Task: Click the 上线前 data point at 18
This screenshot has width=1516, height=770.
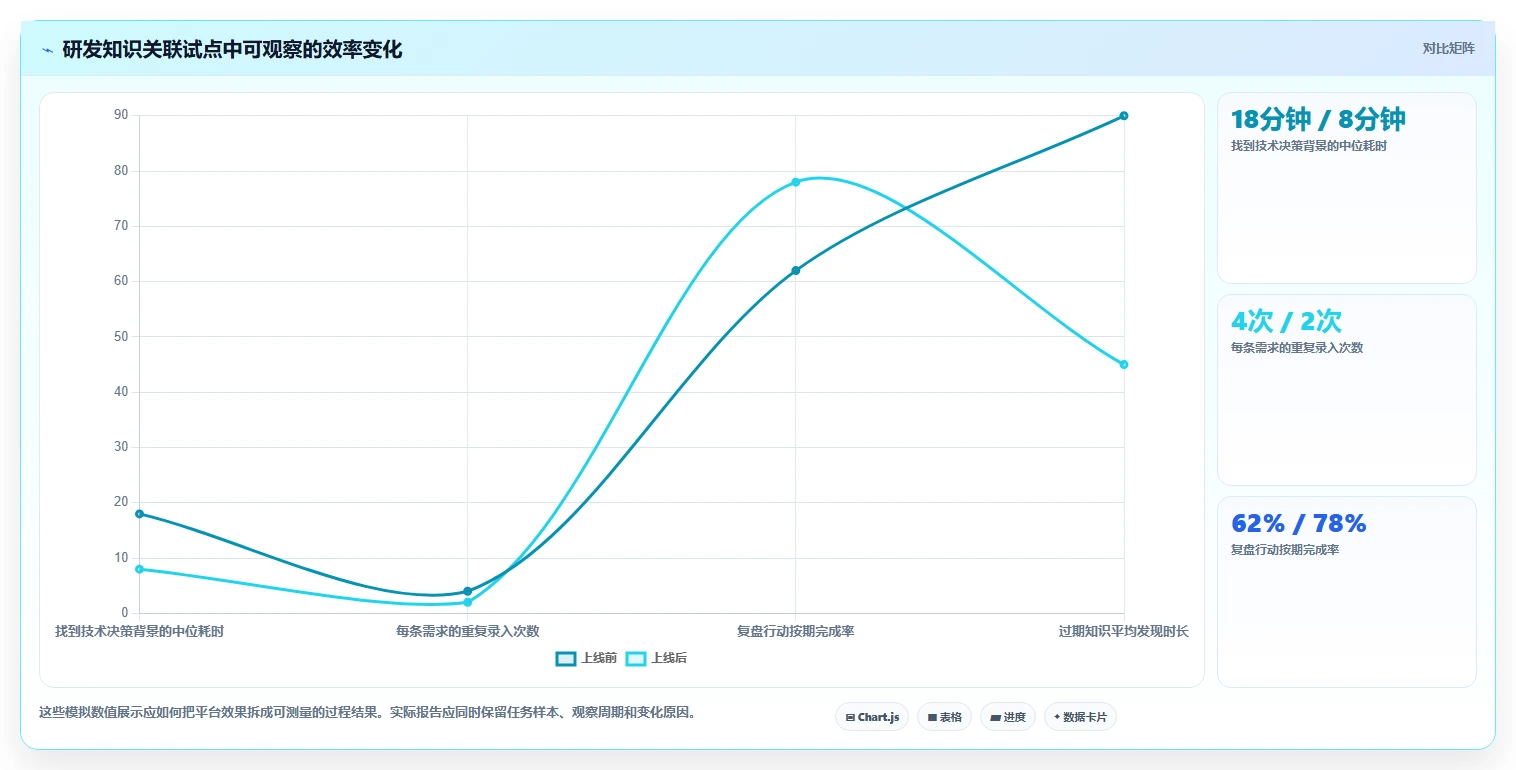Action: (139, 514)
